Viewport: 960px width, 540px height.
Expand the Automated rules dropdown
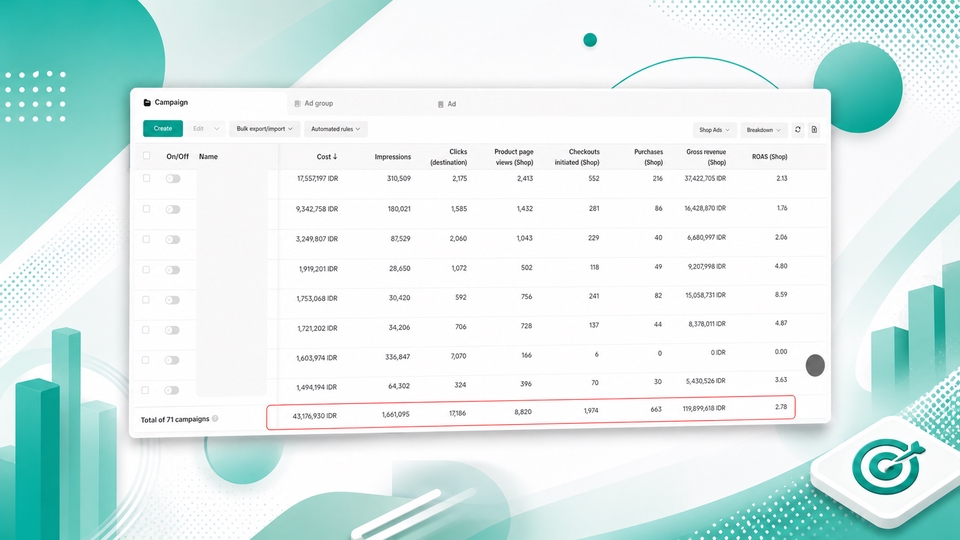(336, 129)
